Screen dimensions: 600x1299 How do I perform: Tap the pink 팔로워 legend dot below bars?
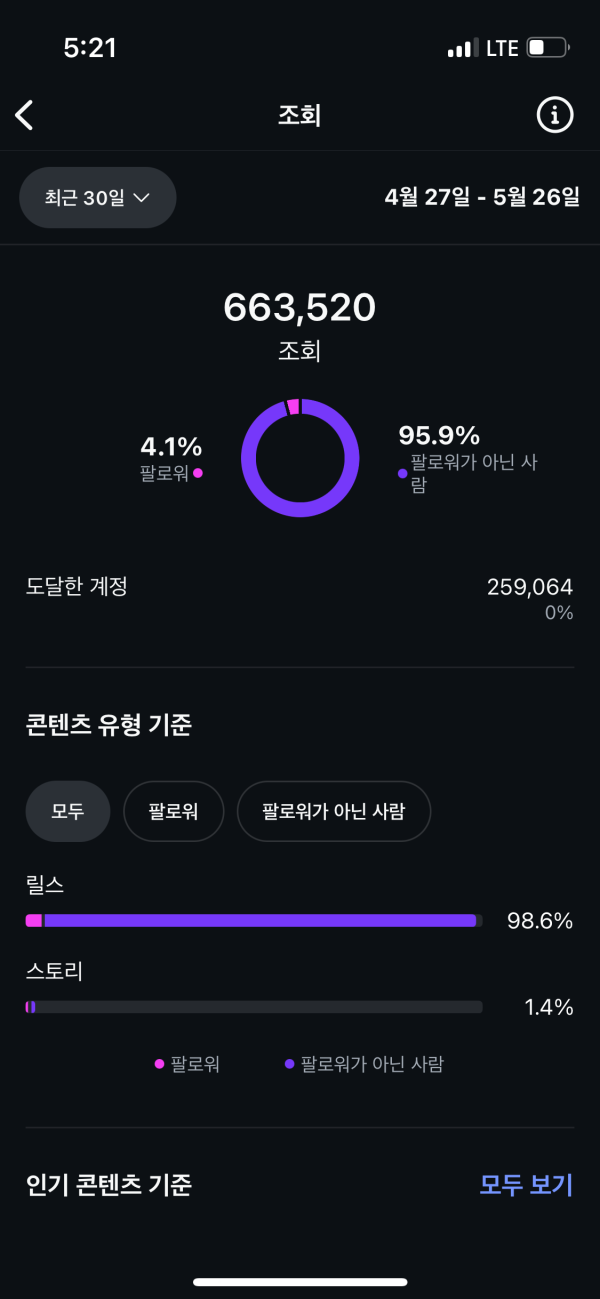pos(159,1064)
